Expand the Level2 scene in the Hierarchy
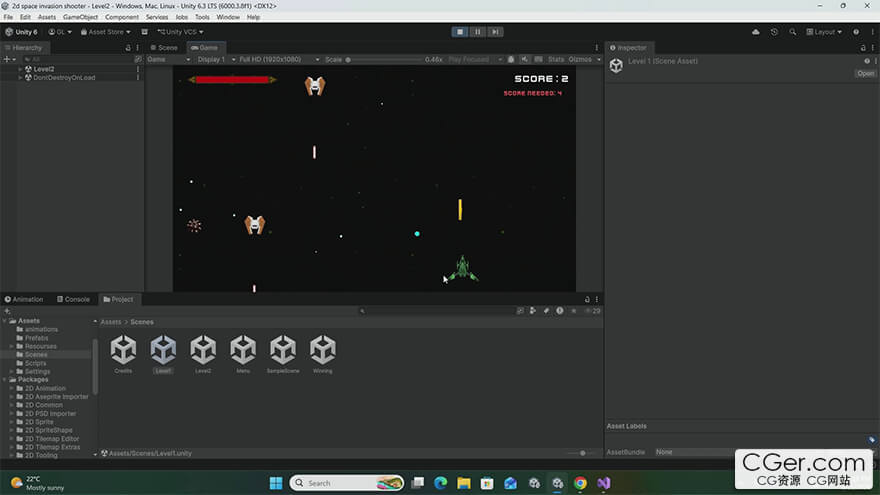The width and height of the screenshot is (880, 495). 20,69
